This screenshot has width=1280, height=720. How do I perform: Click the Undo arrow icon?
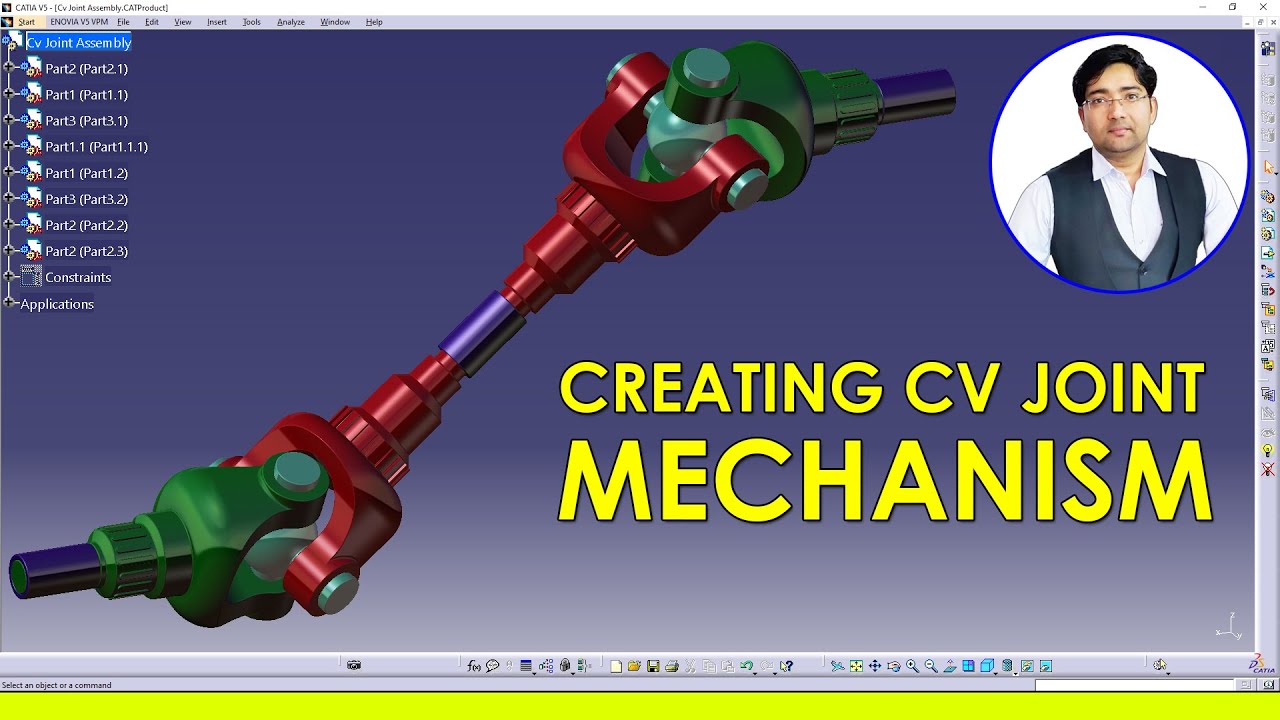point(746,666)
